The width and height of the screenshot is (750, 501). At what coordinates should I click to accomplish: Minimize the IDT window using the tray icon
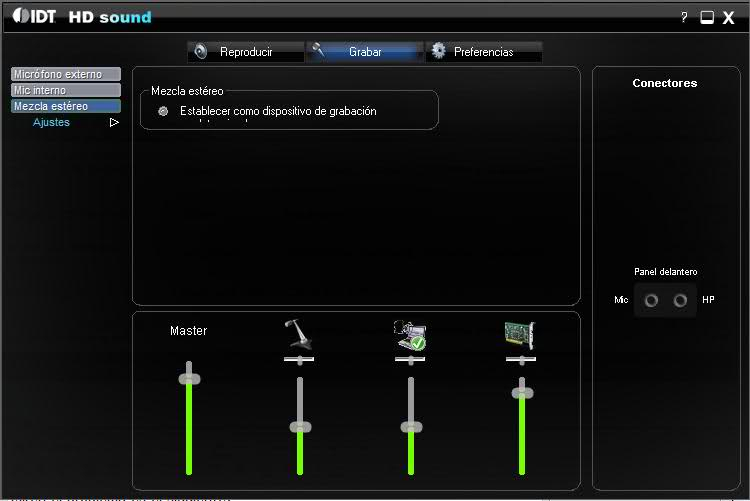coord(707,17)
